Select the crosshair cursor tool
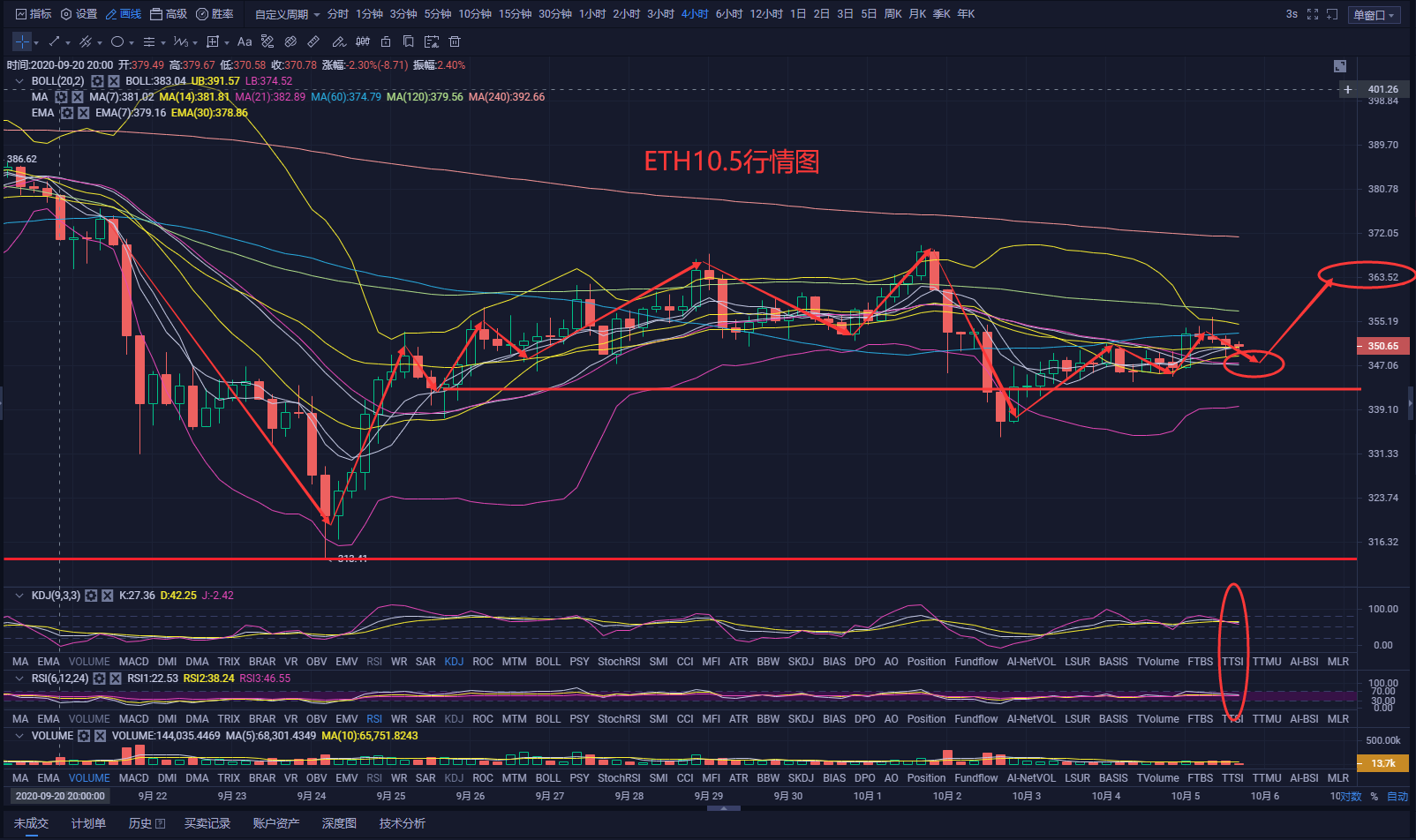 [21, 41]
